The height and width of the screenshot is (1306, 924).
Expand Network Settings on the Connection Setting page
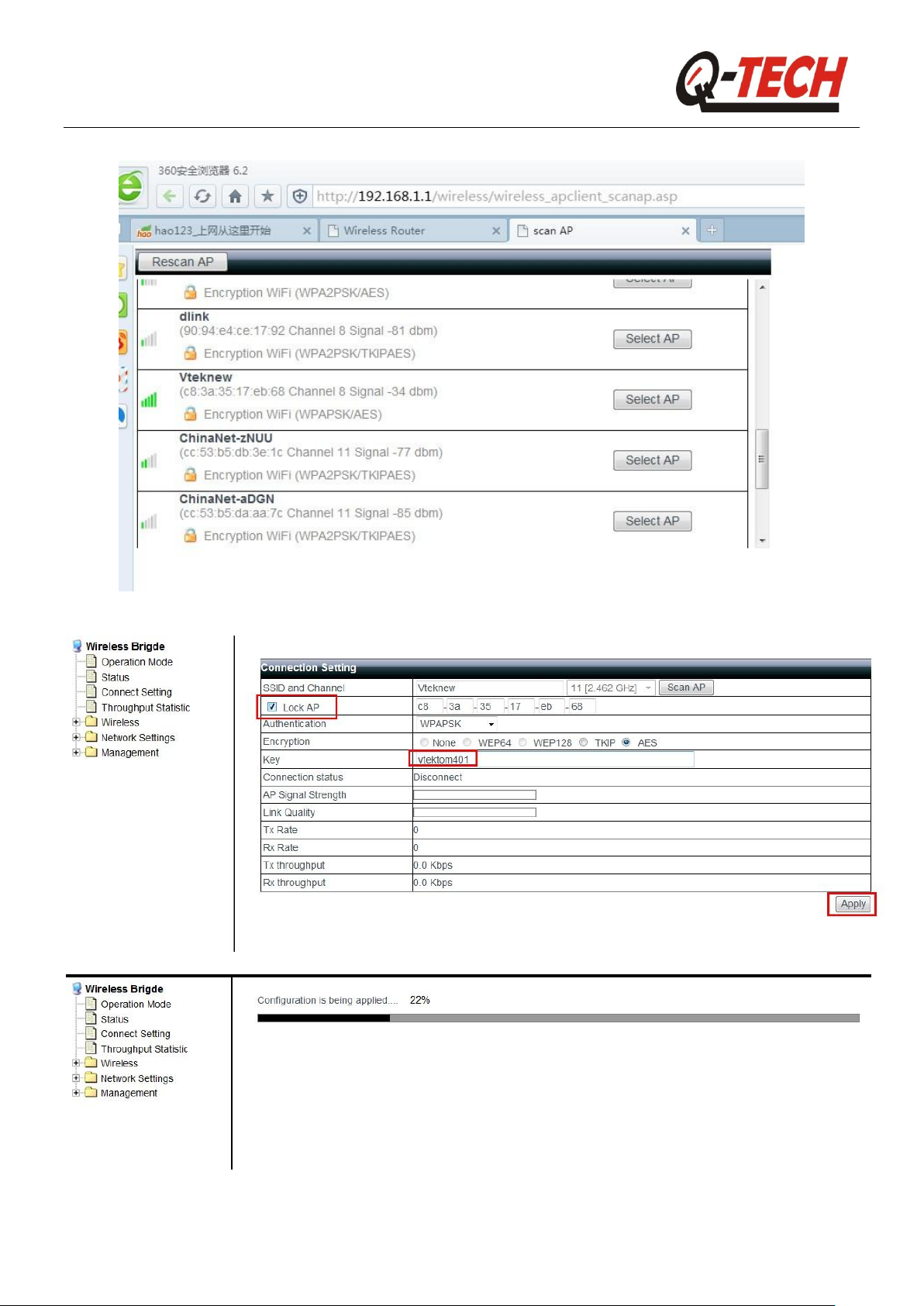76,737
